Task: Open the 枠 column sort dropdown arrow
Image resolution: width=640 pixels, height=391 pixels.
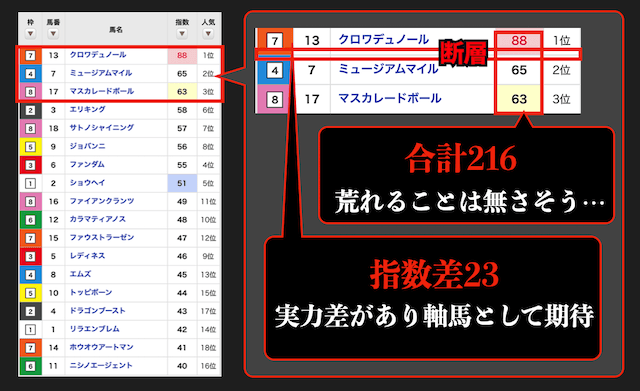Action: 30,33
